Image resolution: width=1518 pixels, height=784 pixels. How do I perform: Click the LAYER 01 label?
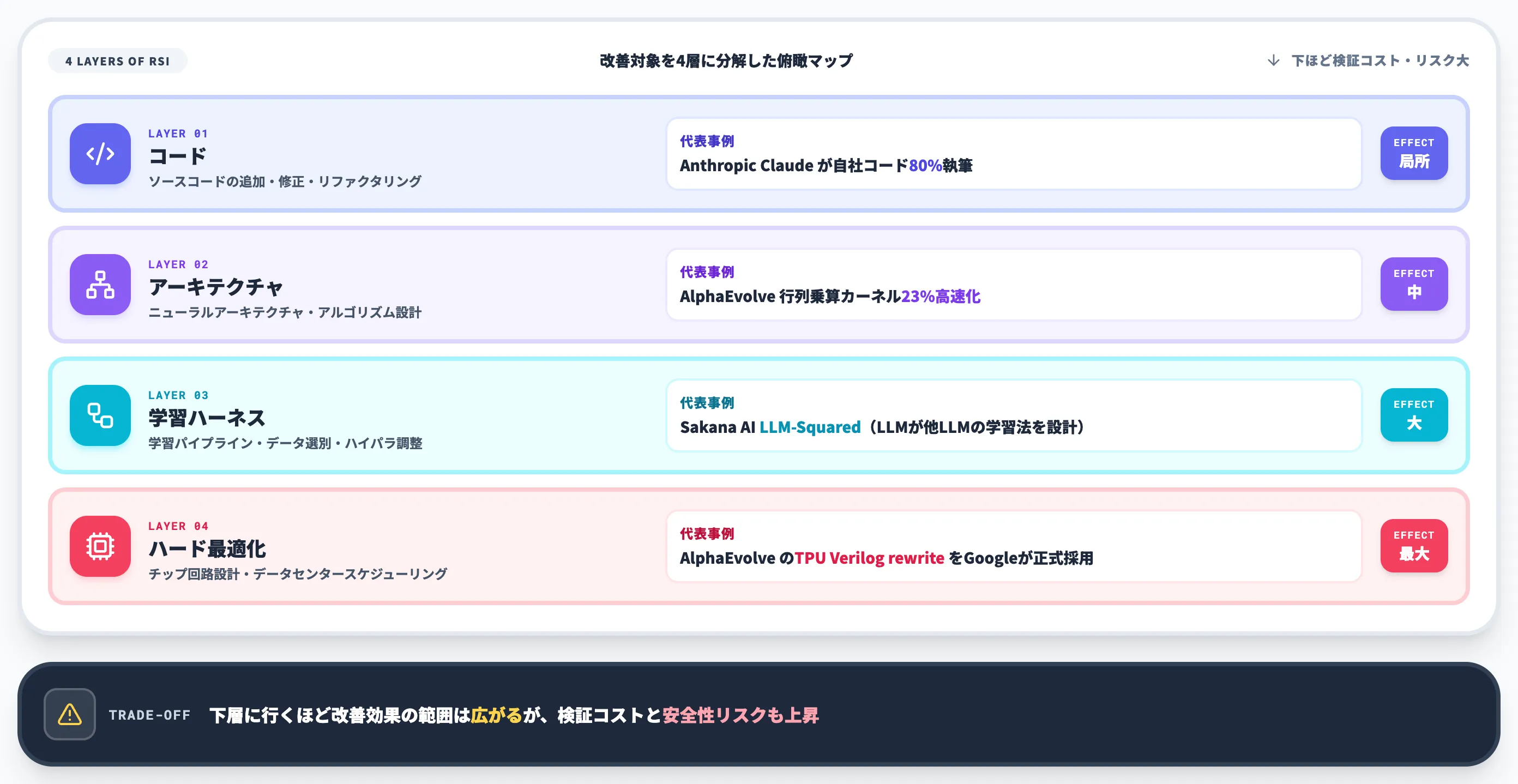click(x=178, y=134)
